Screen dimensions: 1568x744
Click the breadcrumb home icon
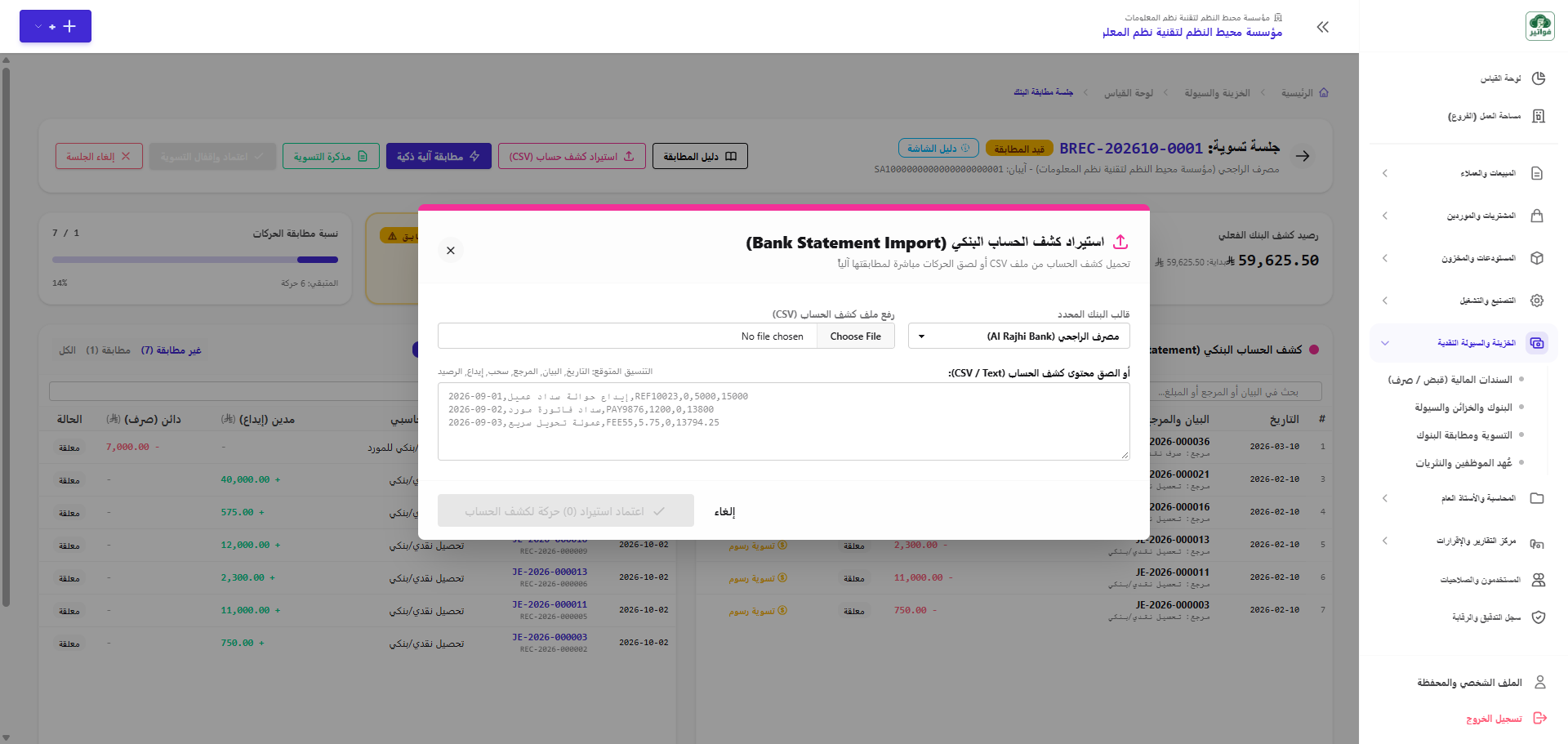click(x=1324, y=92)
